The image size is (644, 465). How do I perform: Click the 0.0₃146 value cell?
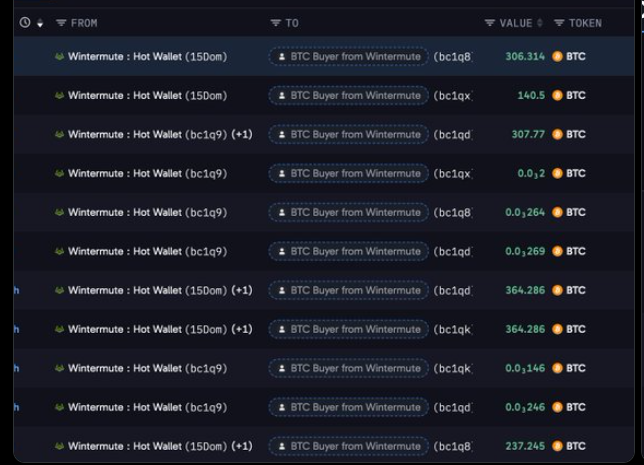(525, 368)
